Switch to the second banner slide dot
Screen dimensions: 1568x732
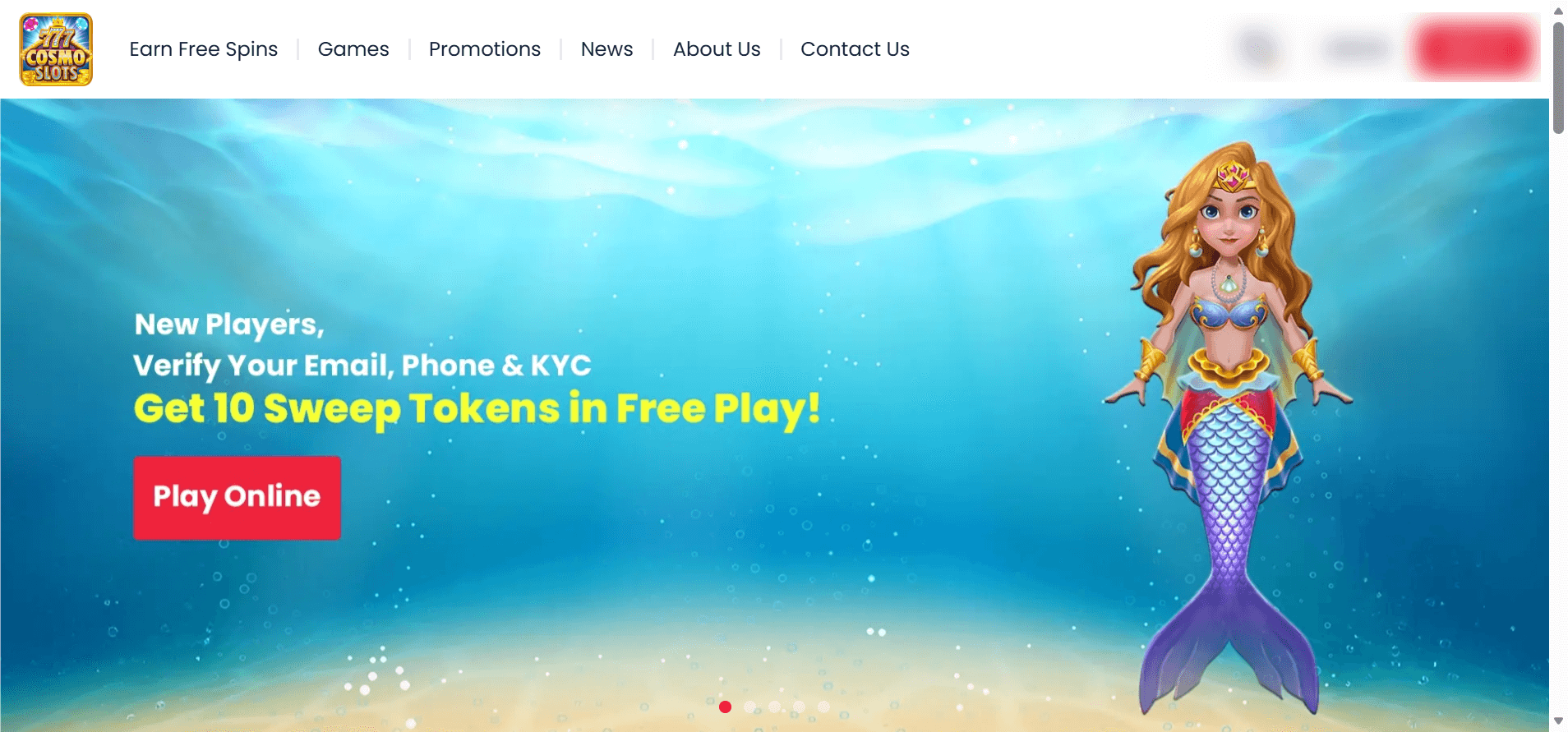pos(749,707)
